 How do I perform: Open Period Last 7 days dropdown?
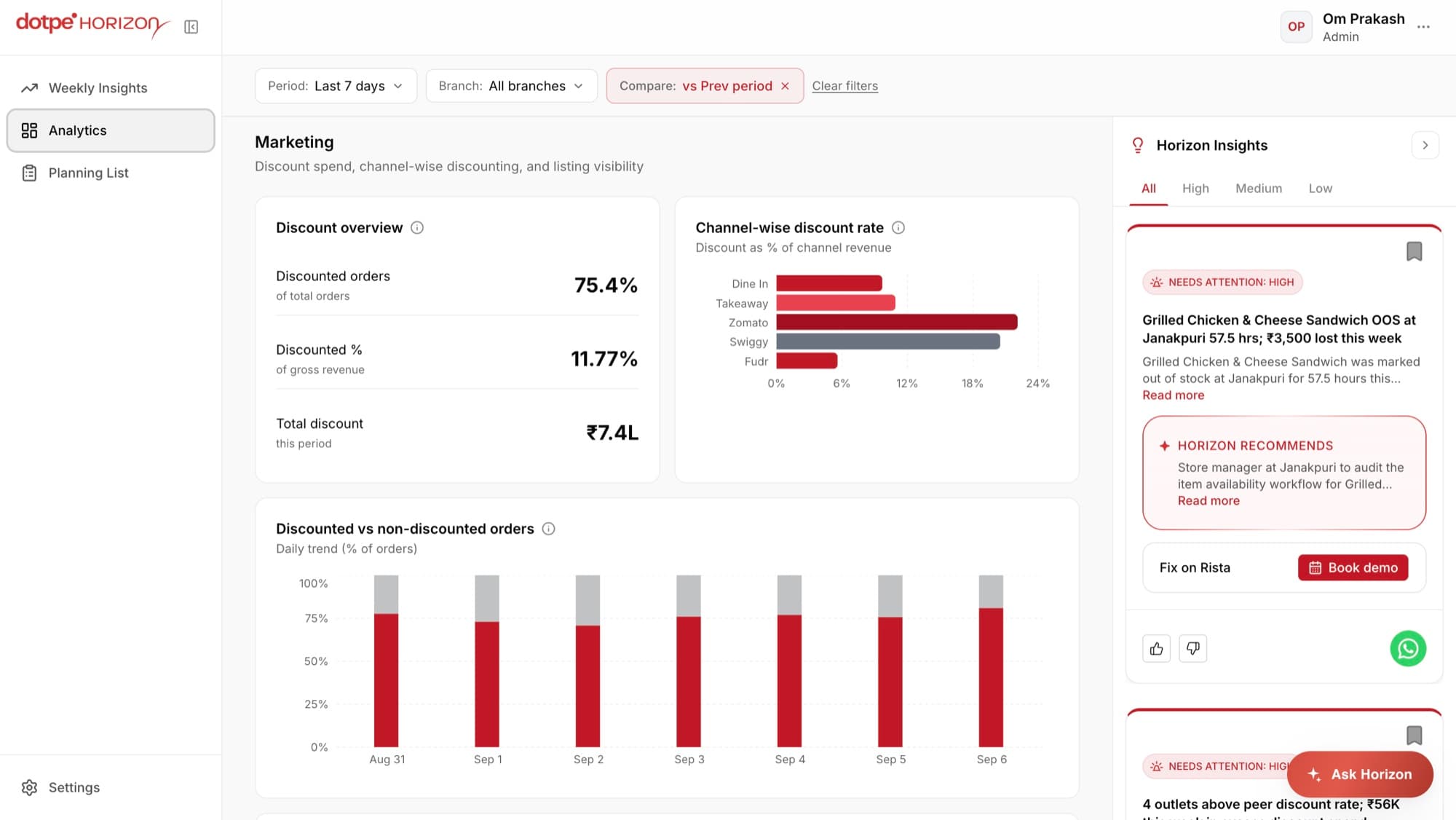[x=336, y=86]
